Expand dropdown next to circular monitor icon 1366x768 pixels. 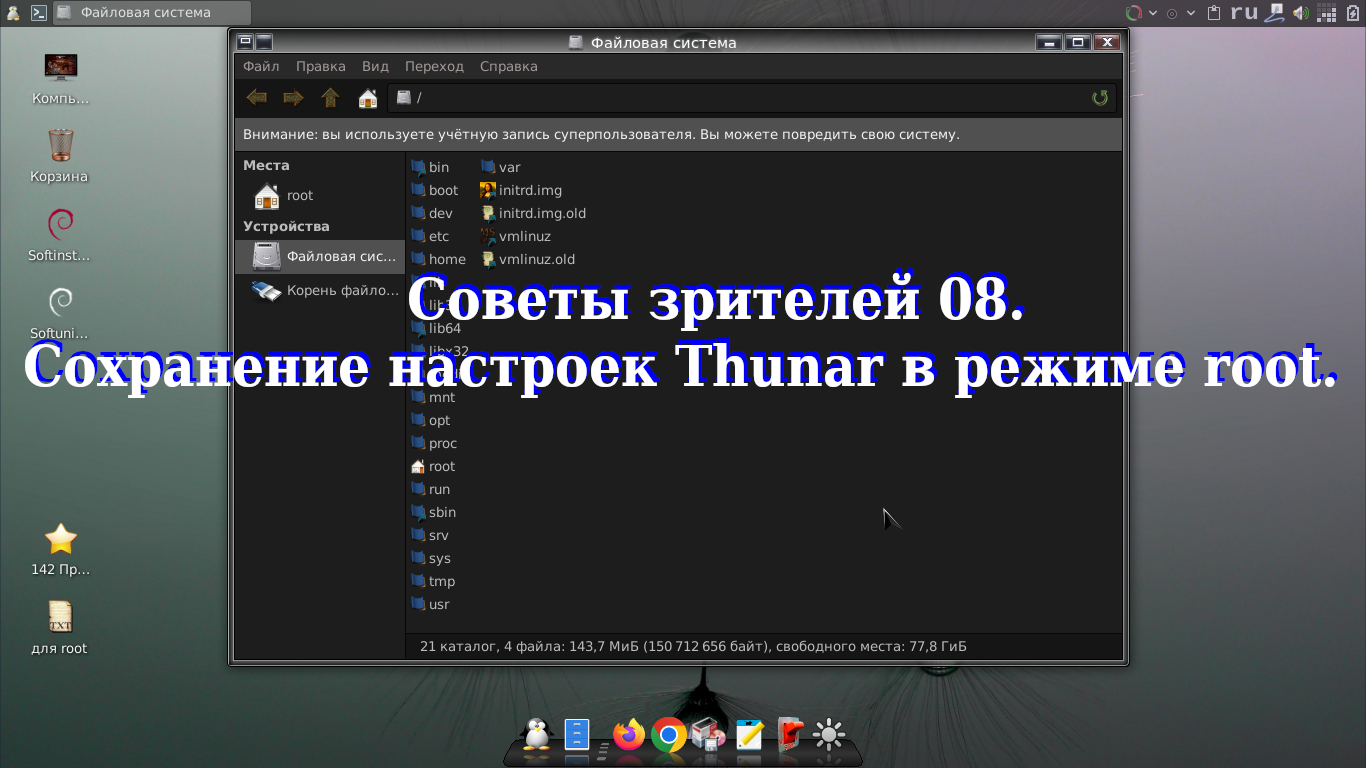pyautogui.click(x=1153, y=13)
